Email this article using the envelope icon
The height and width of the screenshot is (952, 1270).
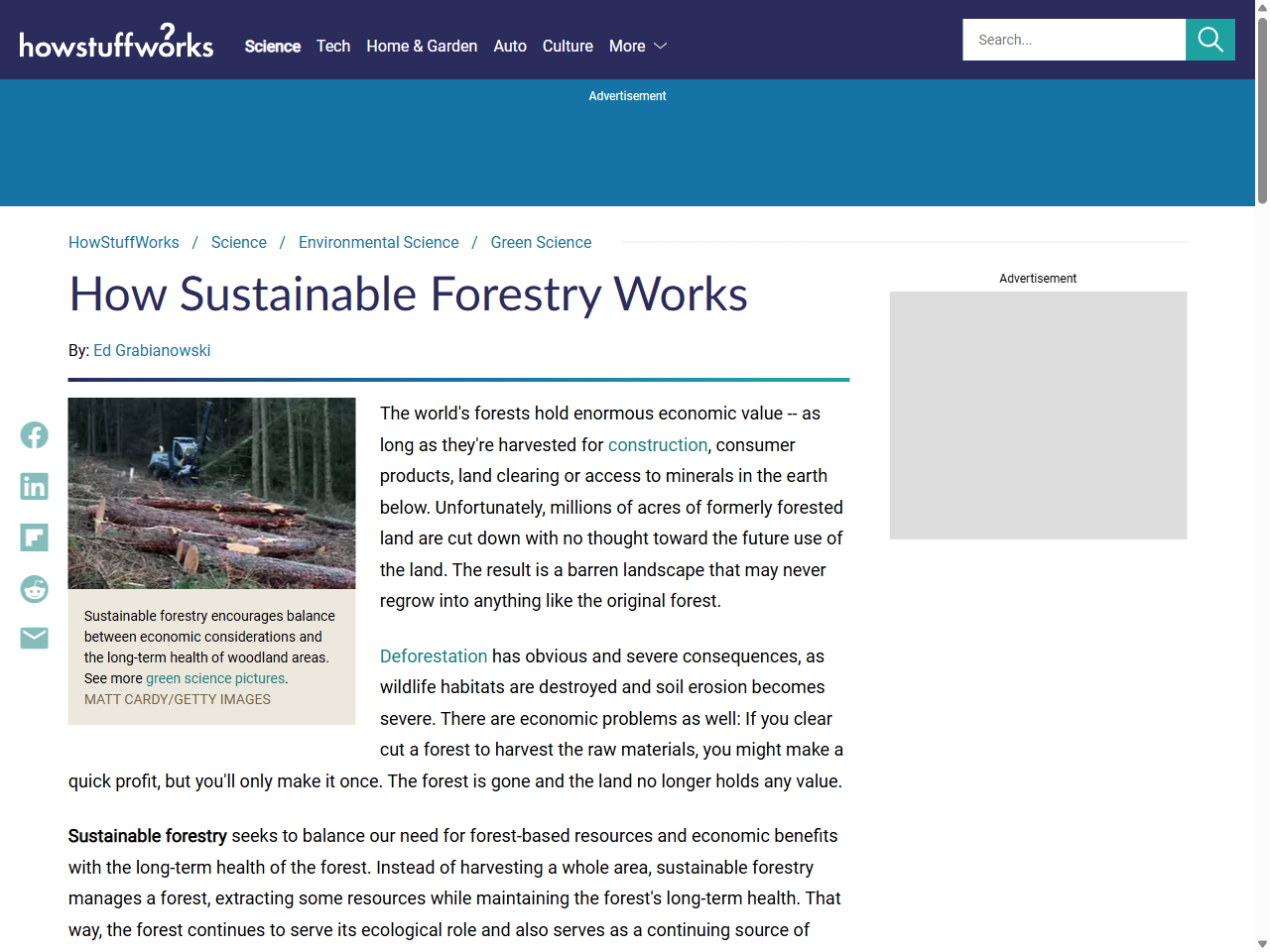click(33, 638)
